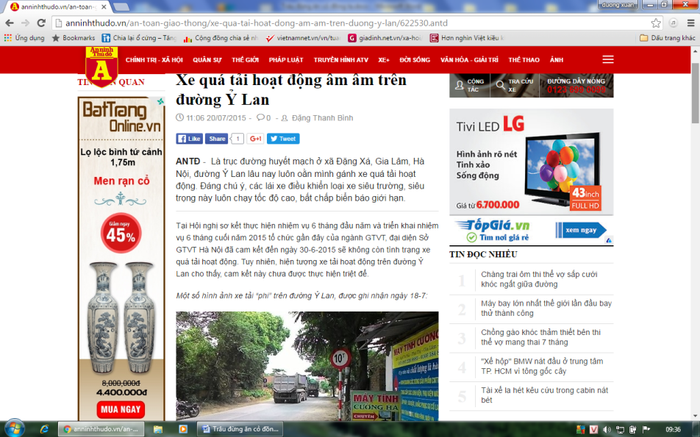Click the comment count bubble icon
Image resolution: width=700 pixels, height=437 pixels.
[x=238, y=138]
